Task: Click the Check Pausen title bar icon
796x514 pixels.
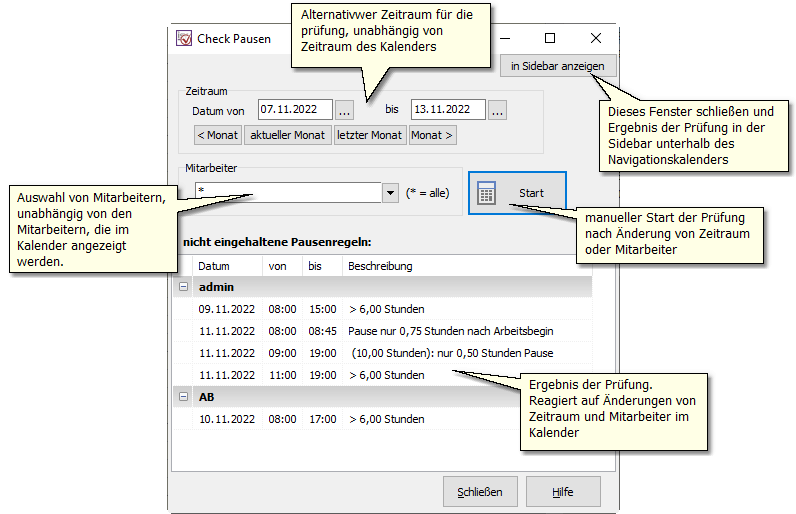Action: tap(183, 39)
